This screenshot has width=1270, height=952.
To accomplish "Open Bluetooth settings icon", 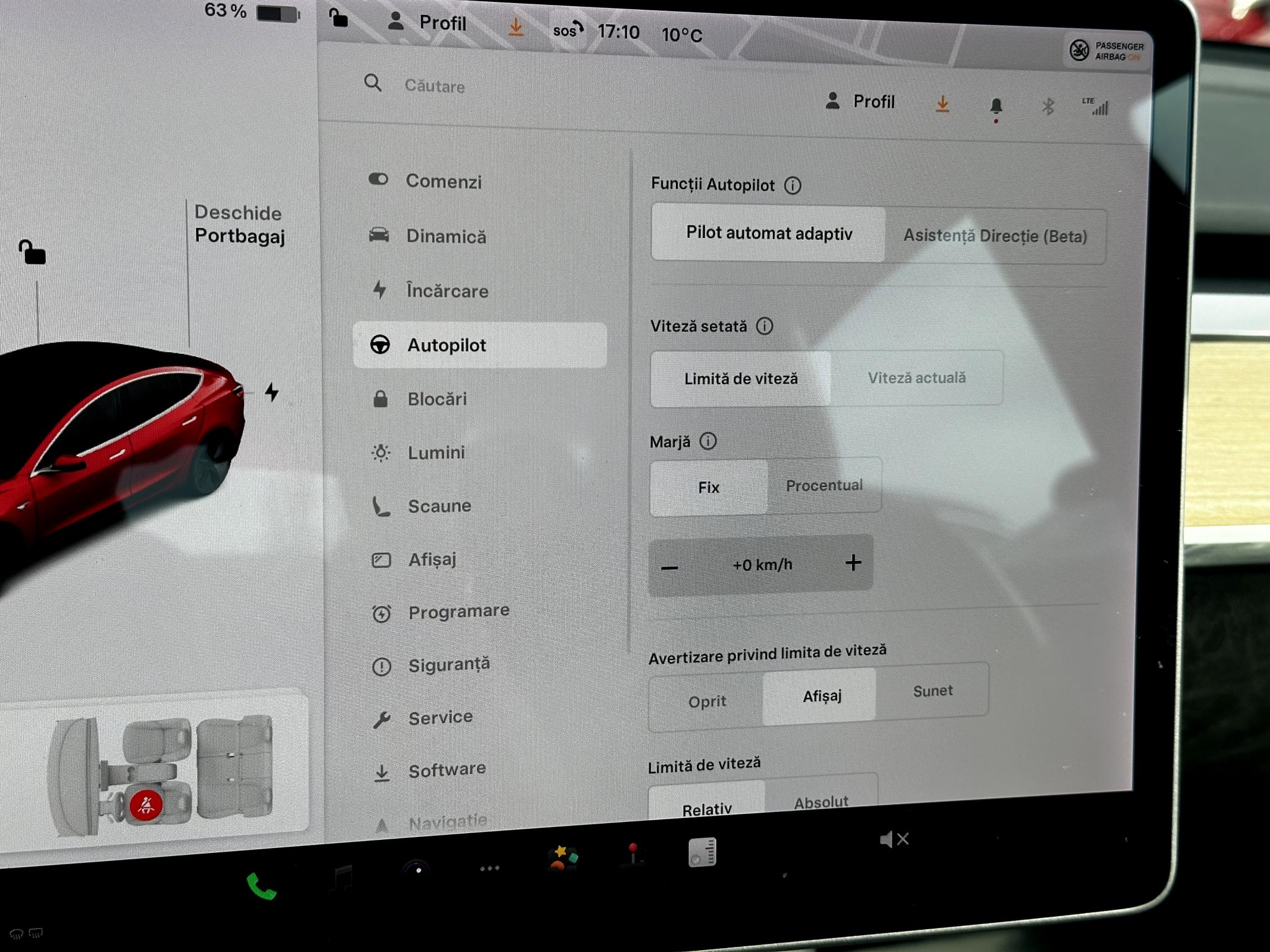I will point(1048,107).
